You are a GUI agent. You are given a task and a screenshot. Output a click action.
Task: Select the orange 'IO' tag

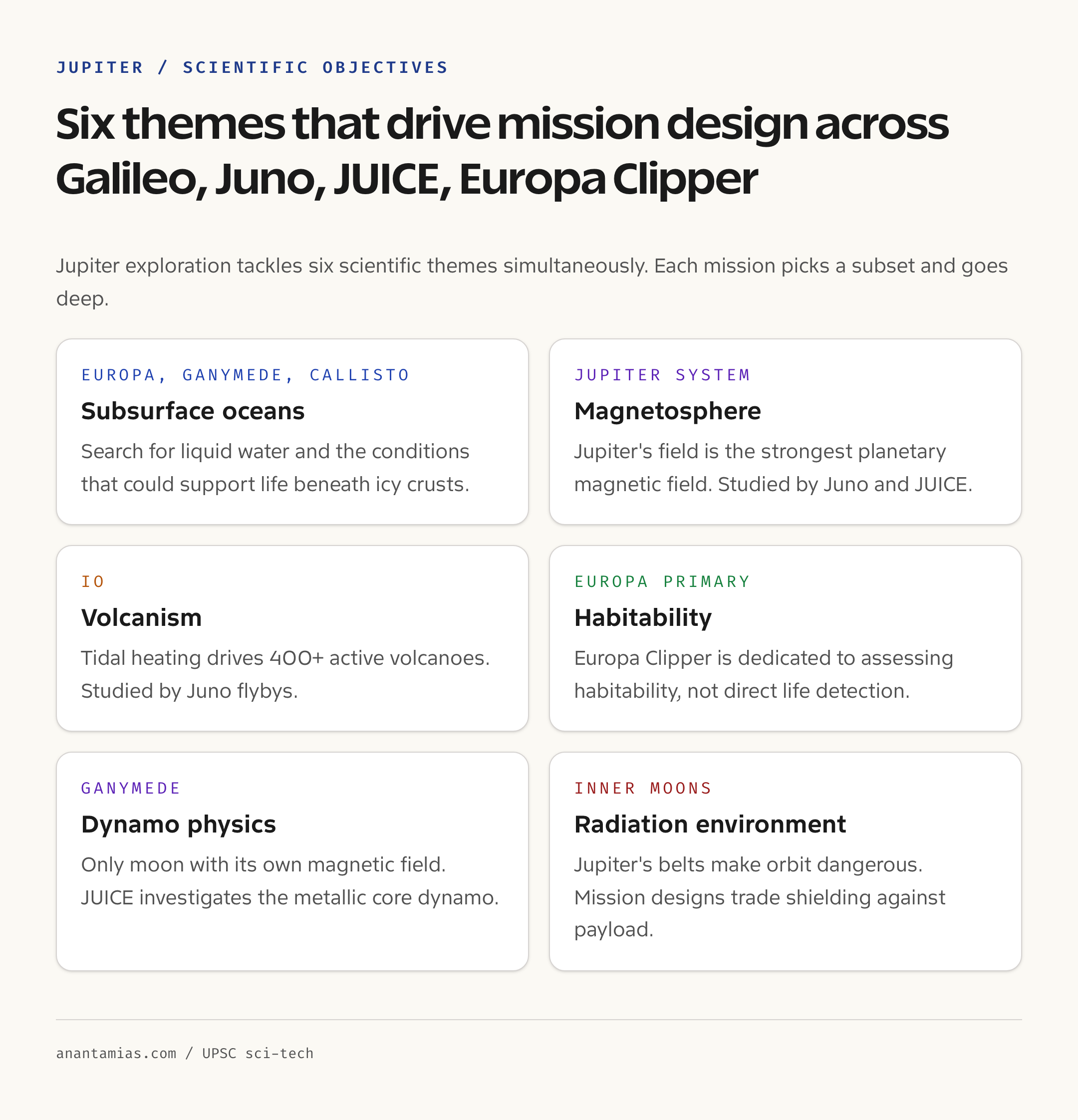point(92,582)
